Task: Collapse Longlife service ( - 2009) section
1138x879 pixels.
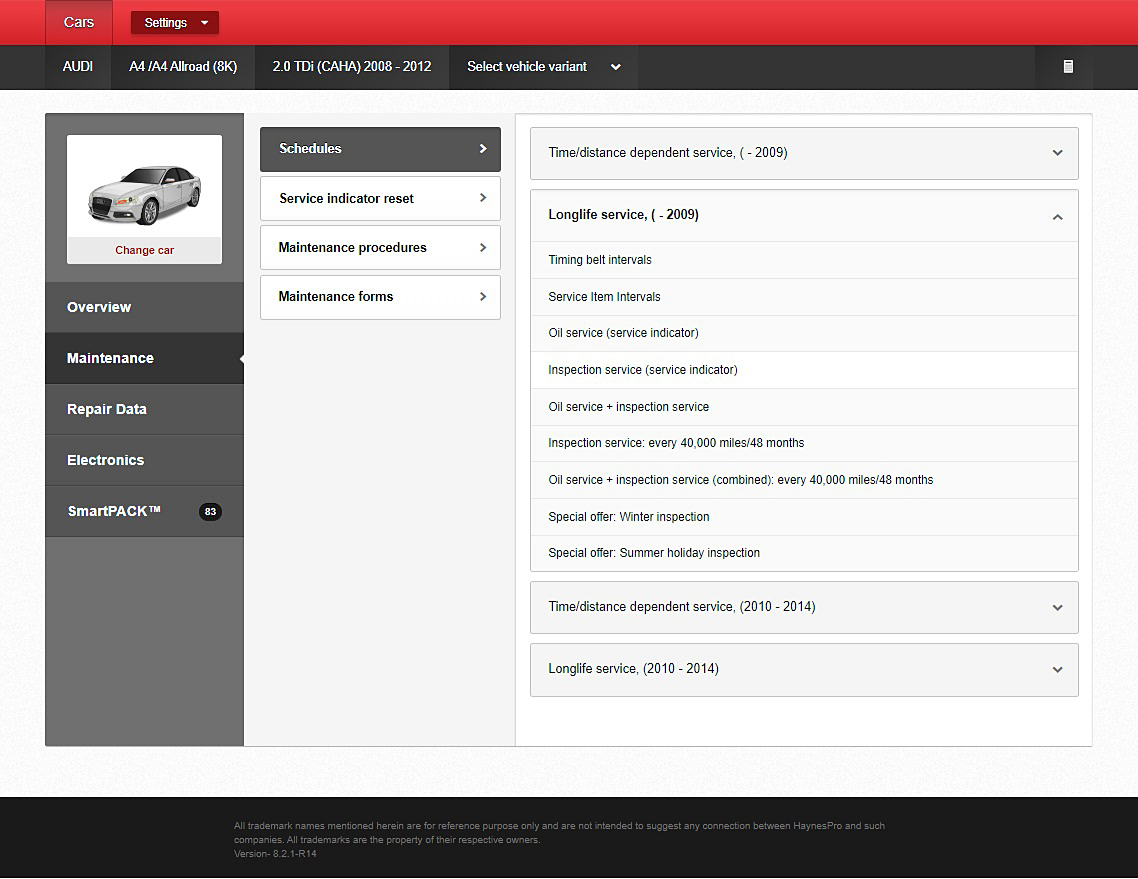Action: point(1057,216)
